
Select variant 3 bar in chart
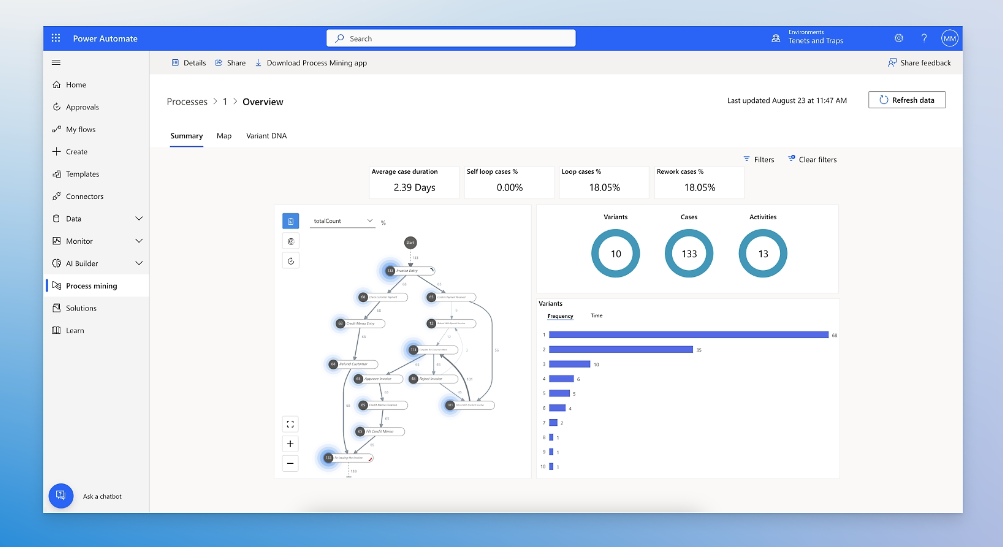[x=569, y=364]
